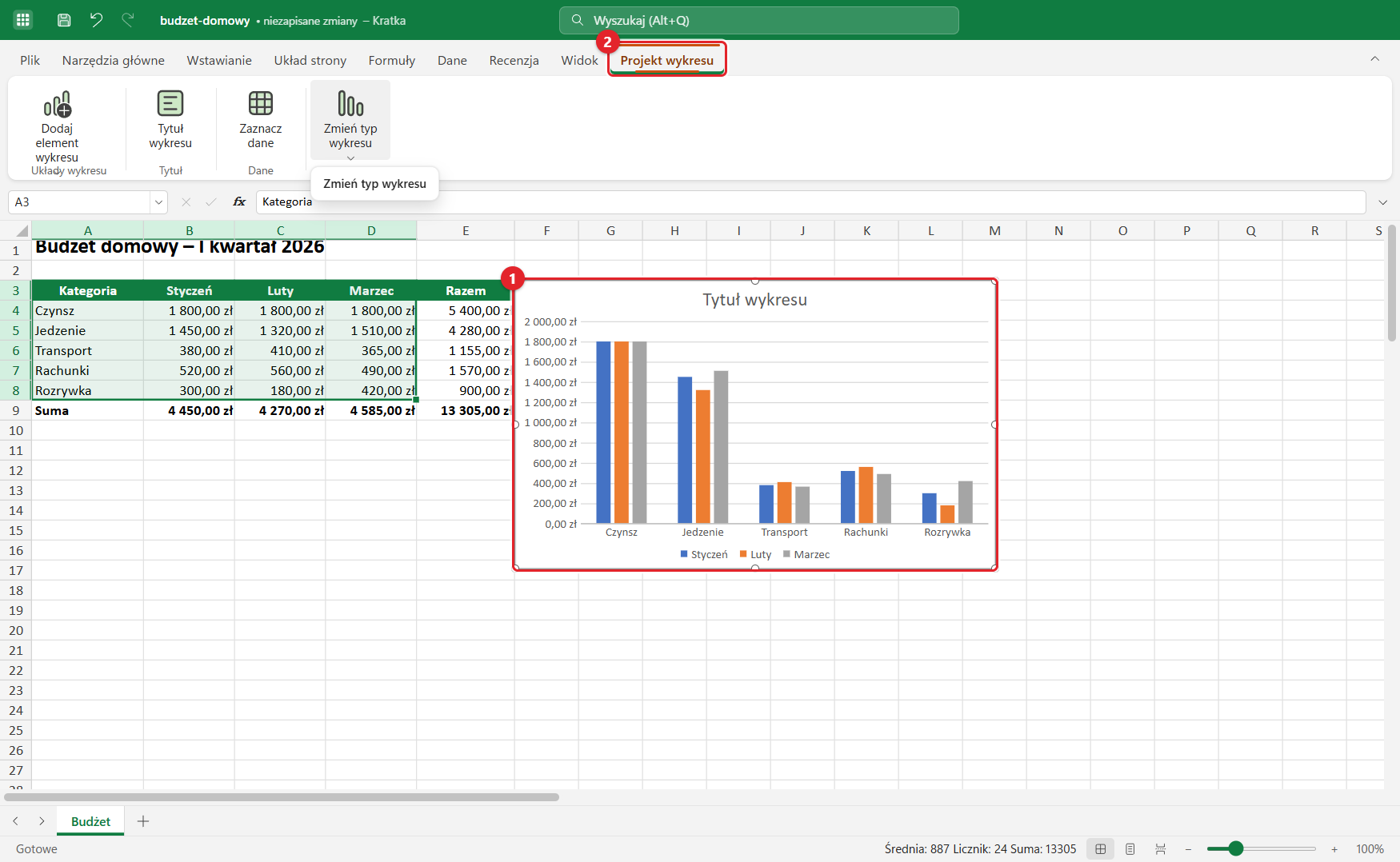Select row header 12
This screenshot has height=862, width=1400.
[x=16, y=470]
